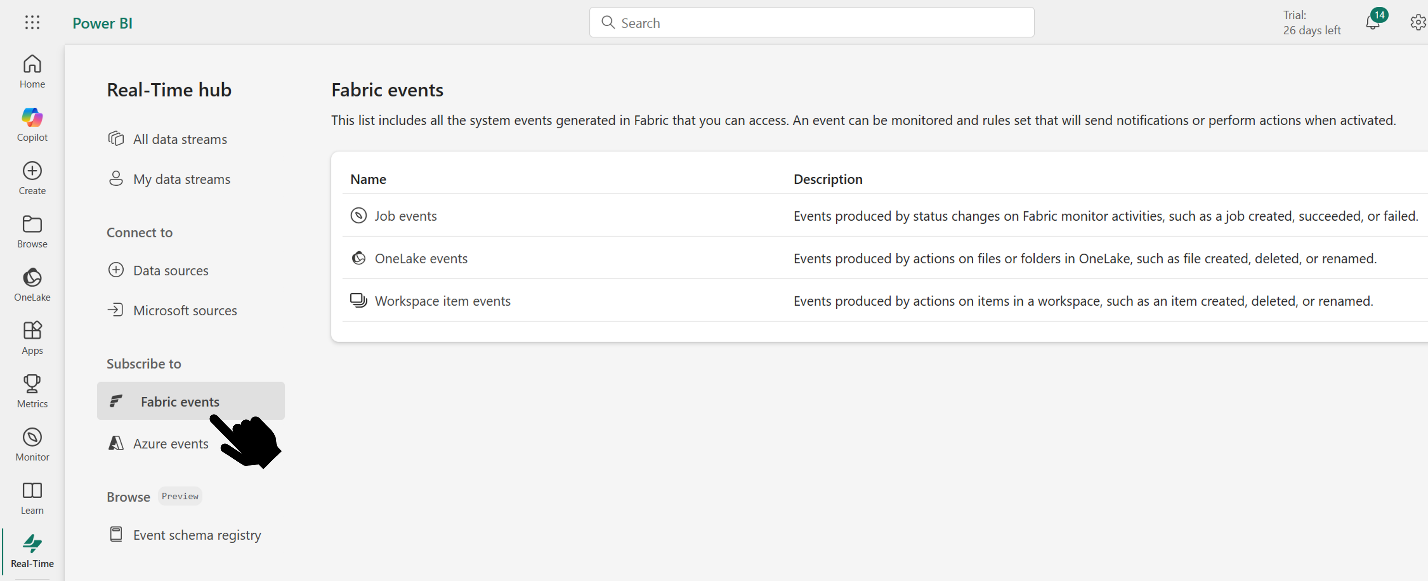Image resolution: width=1428 pixels, height=581 pixels.
Task: Open the Job events row
Action: (x=405, y=216)
